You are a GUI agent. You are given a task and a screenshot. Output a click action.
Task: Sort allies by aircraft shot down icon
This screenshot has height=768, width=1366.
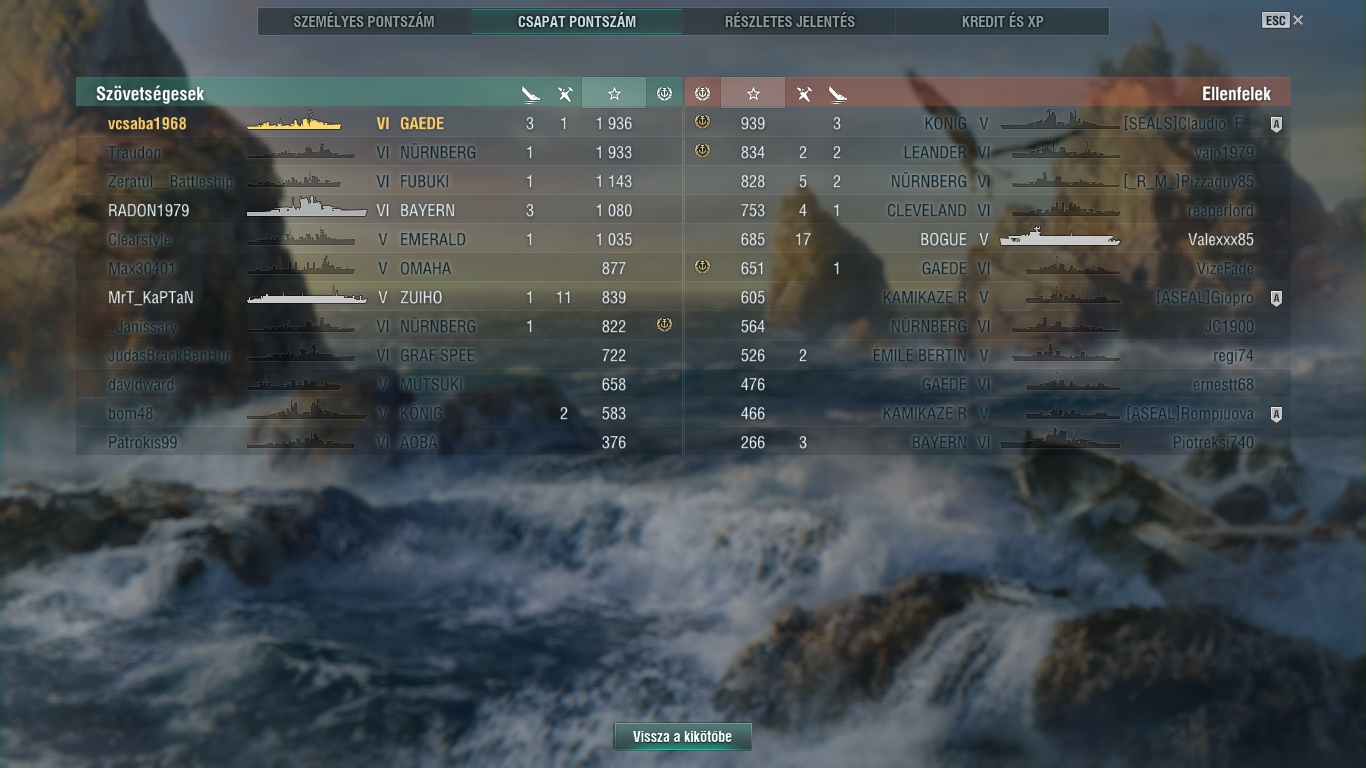click(x=565, y=94)
